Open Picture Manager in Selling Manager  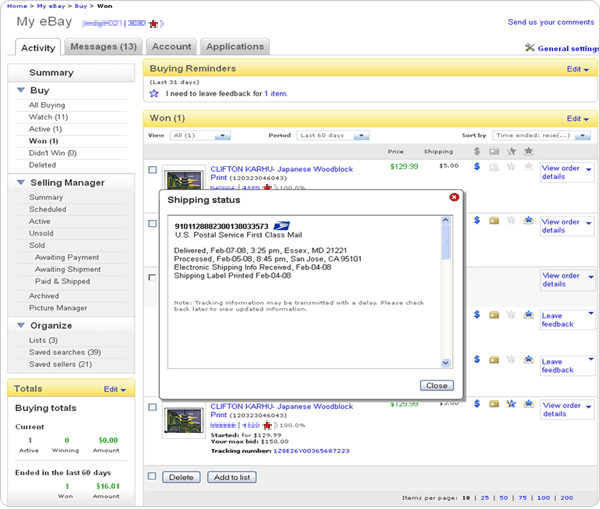(x=58, y=308)
